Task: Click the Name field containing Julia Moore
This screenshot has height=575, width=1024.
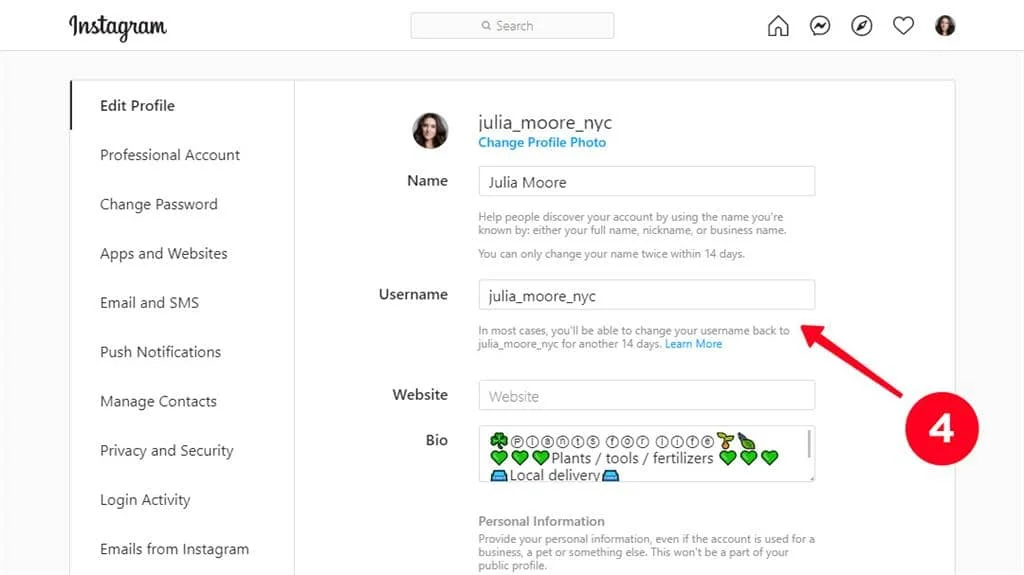Action: tap(647, 181)
